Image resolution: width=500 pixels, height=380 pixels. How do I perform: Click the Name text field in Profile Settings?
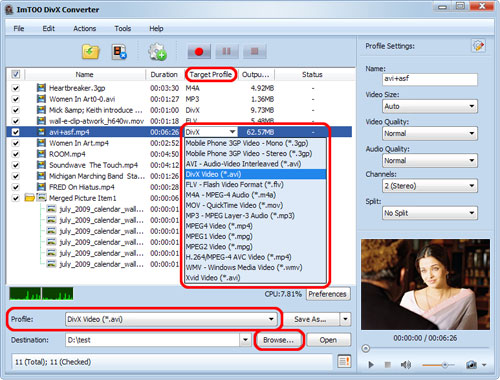click(x=430, y=79)
